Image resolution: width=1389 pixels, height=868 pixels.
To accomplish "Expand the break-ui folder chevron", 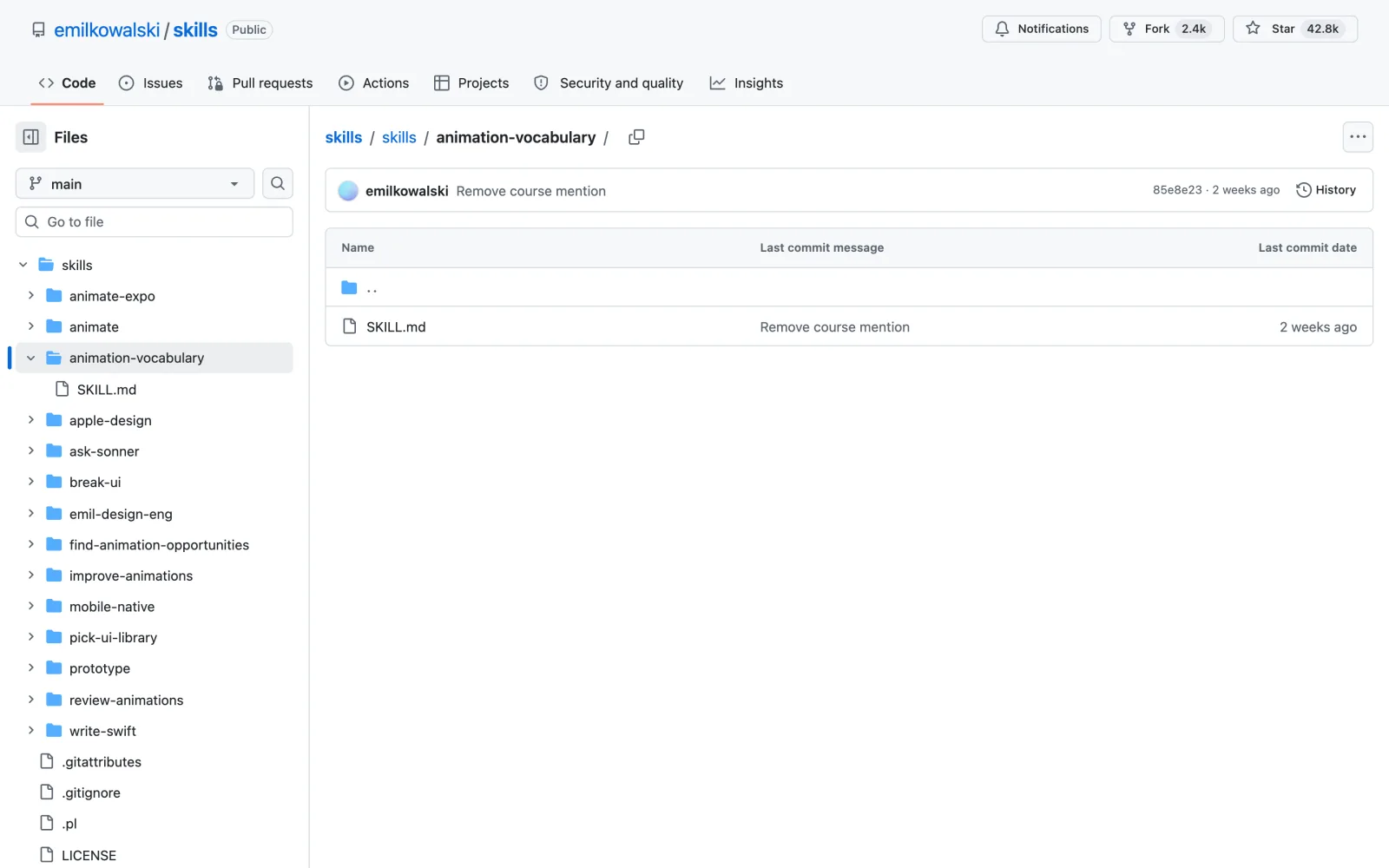I will (31, 482).
